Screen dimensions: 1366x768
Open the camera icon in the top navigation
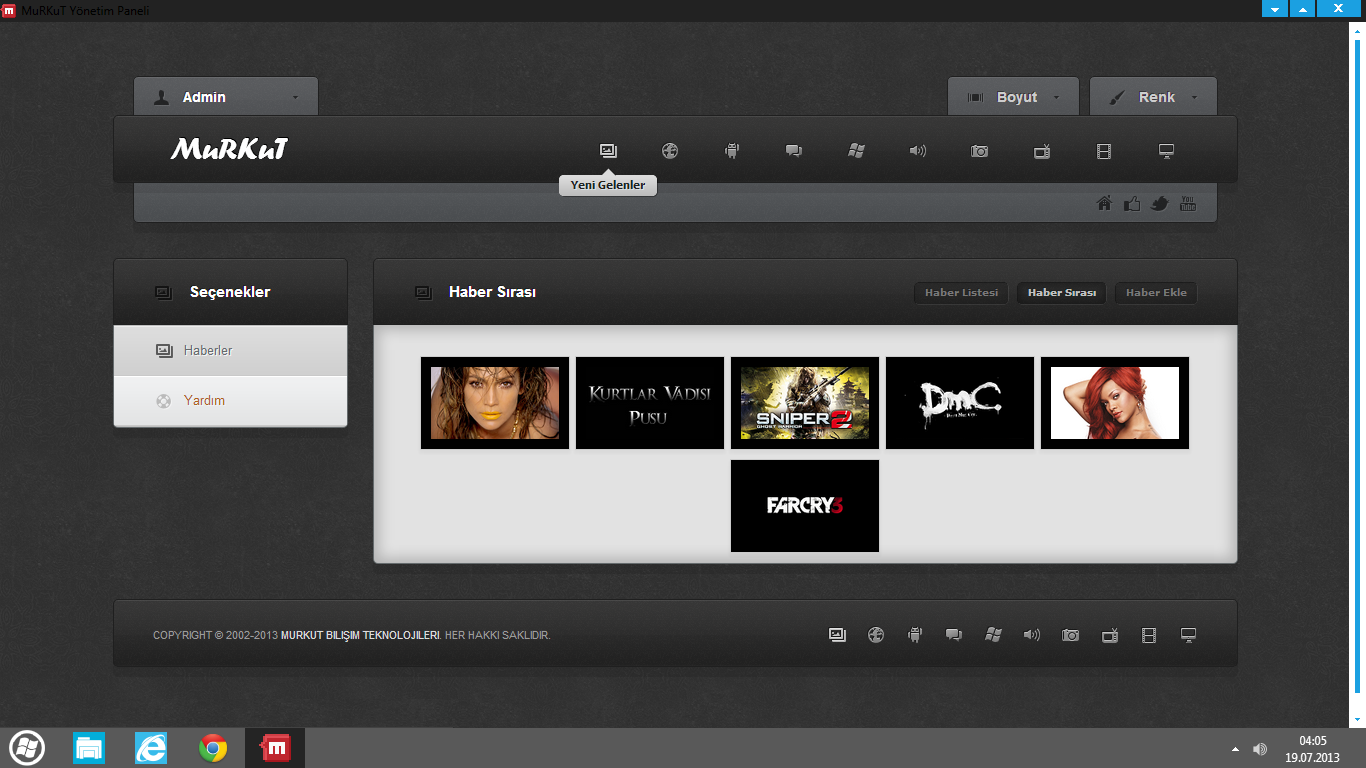(x=980, y=151)
